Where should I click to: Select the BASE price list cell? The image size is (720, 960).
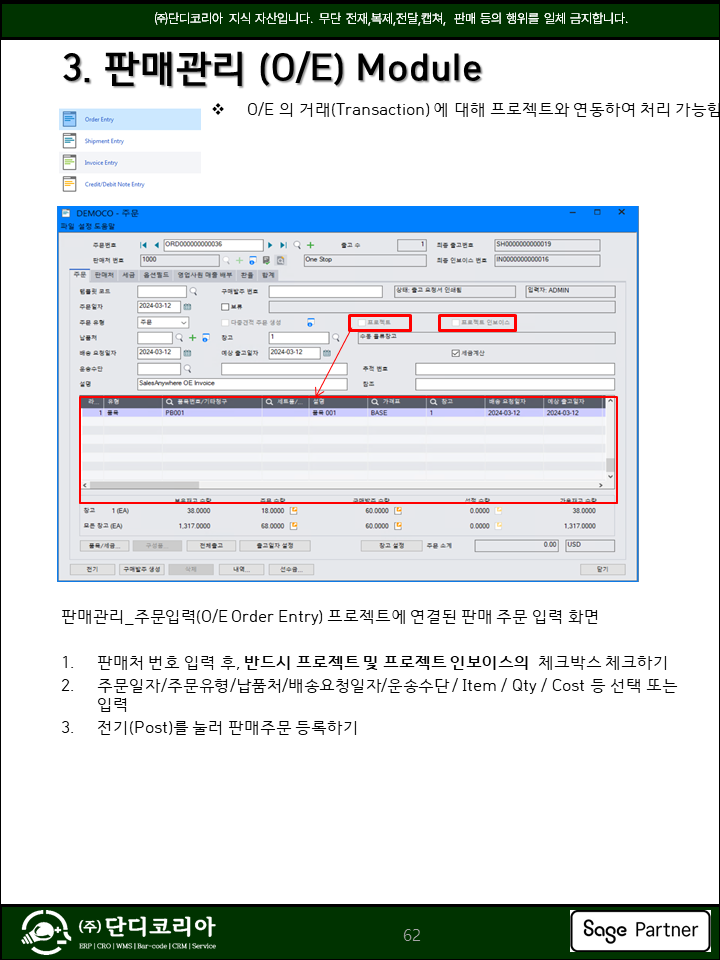coord(397,413)
